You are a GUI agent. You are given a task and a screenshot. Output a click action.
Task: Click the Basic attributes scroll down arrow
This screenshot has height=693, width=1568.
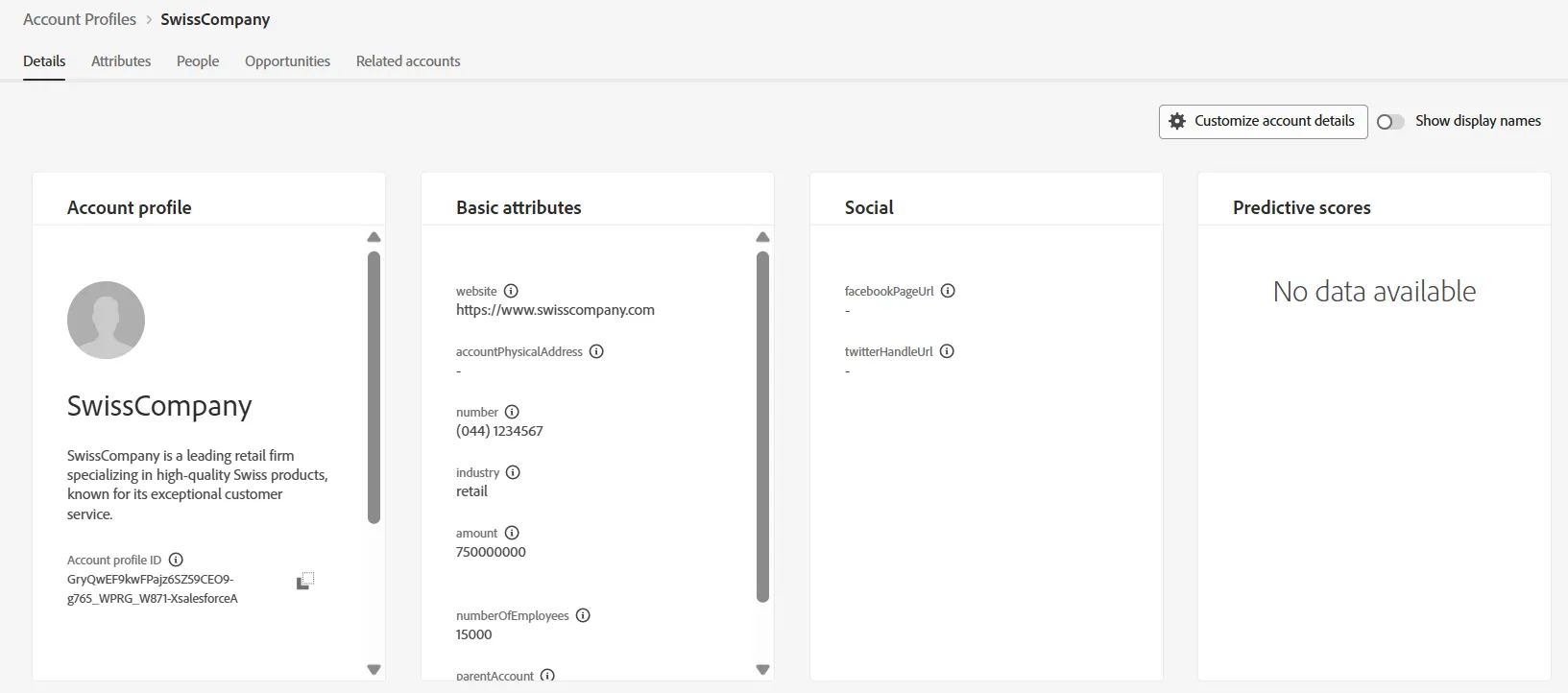point(763,669)
